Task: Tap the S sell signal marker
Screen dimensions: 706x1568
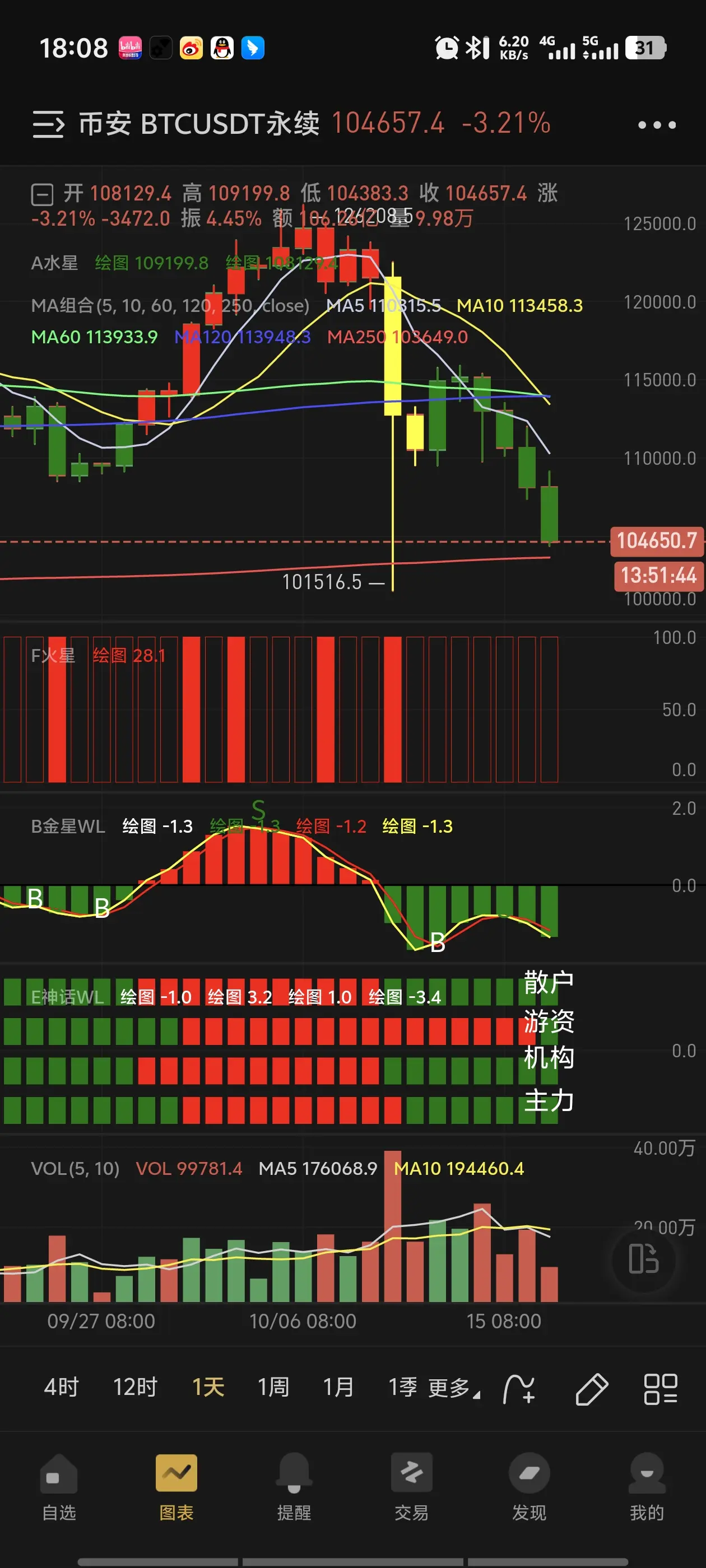Action: (258, 810)
